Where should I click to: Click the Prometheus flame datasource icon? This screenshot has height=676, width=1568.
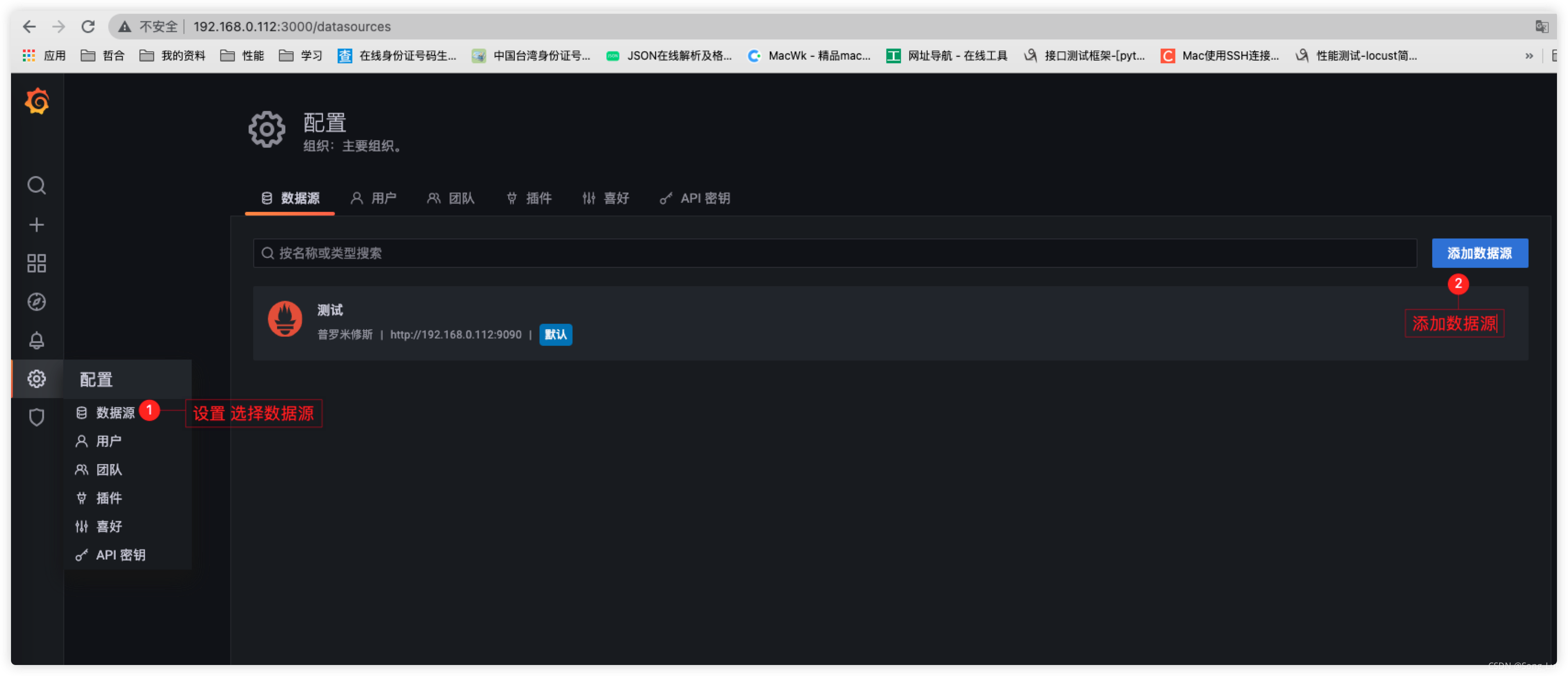coord(285,319)
